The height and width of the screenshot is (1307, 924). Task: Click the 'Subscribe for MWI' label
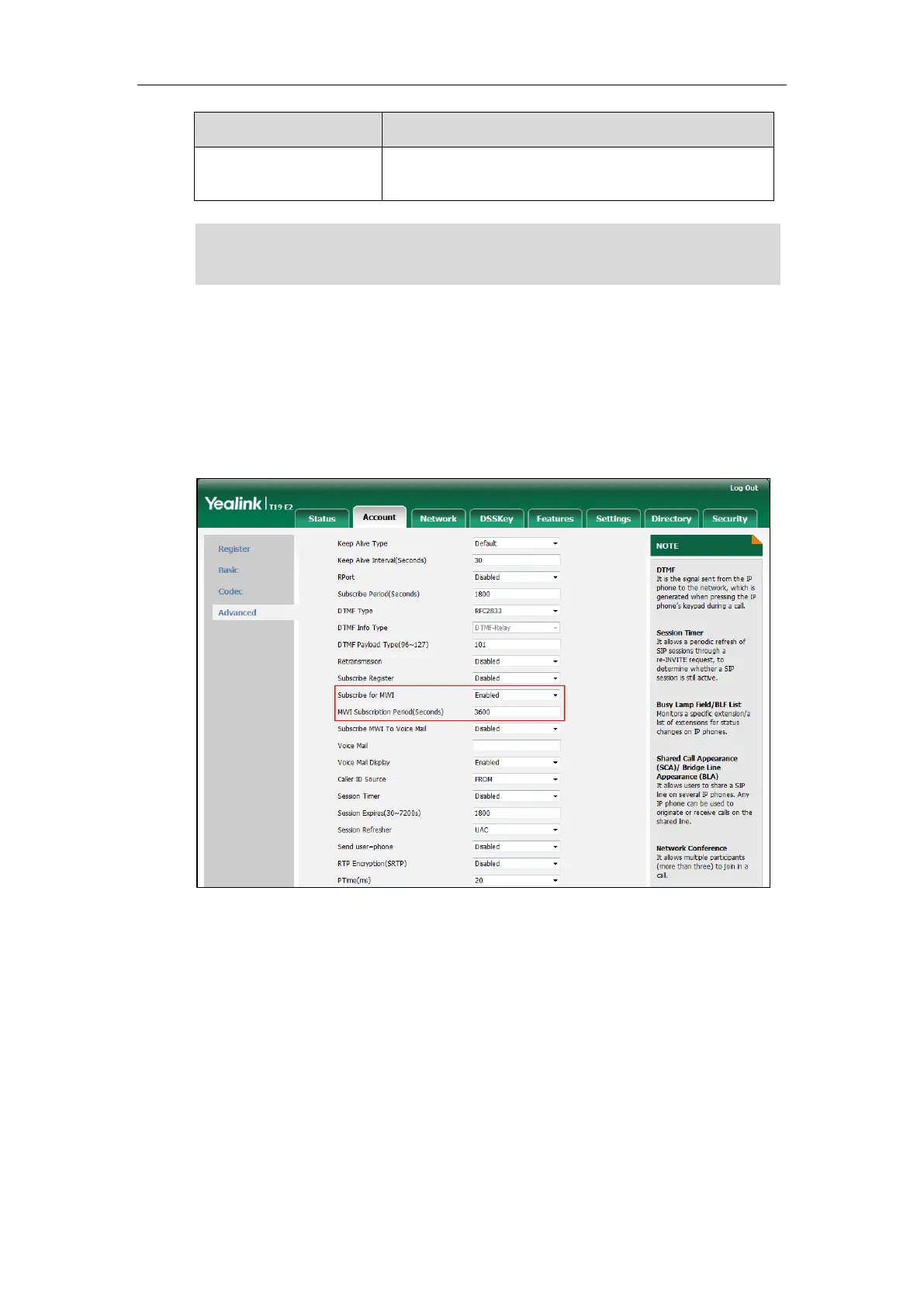point(365,695)
